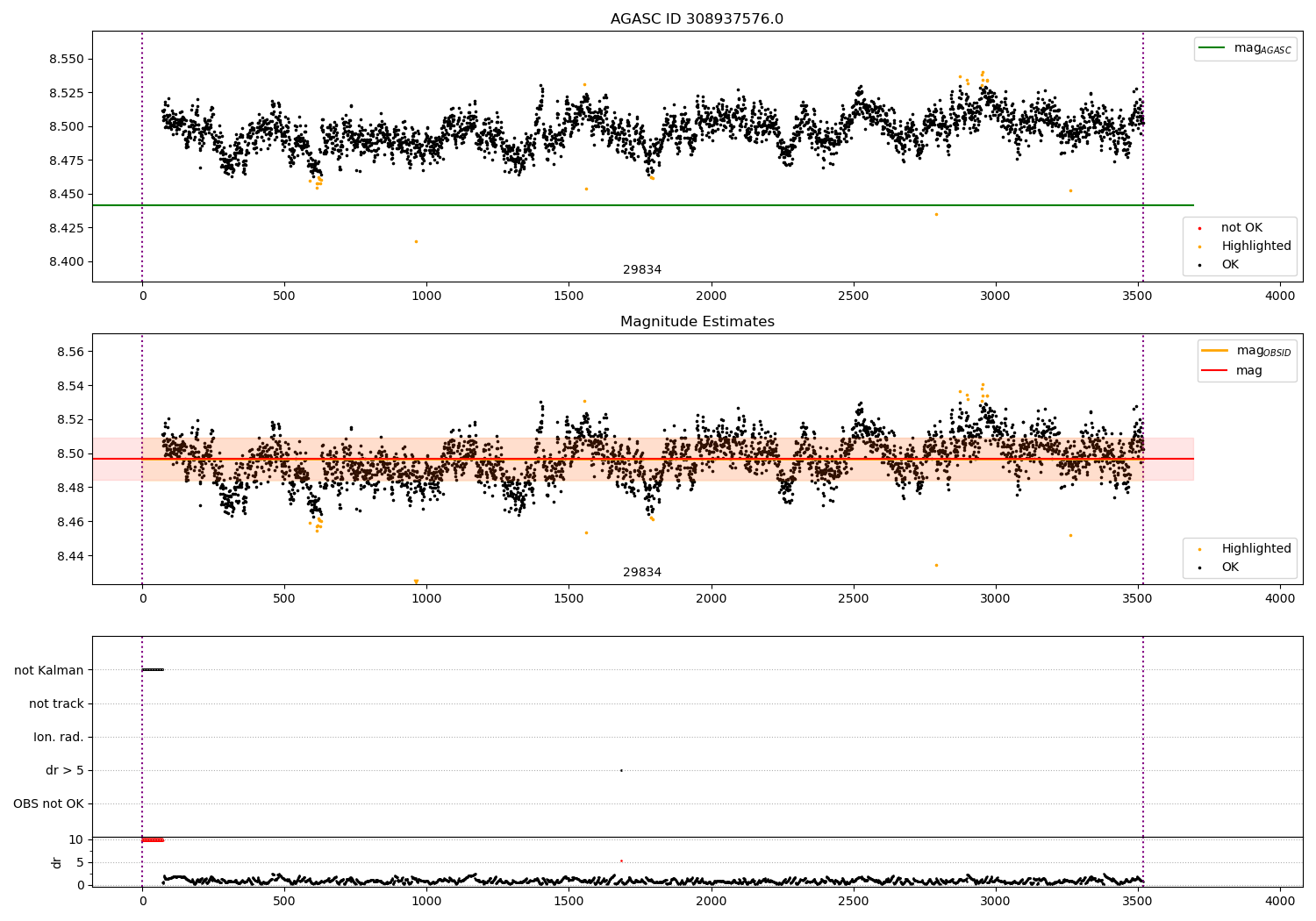
Task: Click the green mag AGASC line sample in legend
Action: [1212, 48]
